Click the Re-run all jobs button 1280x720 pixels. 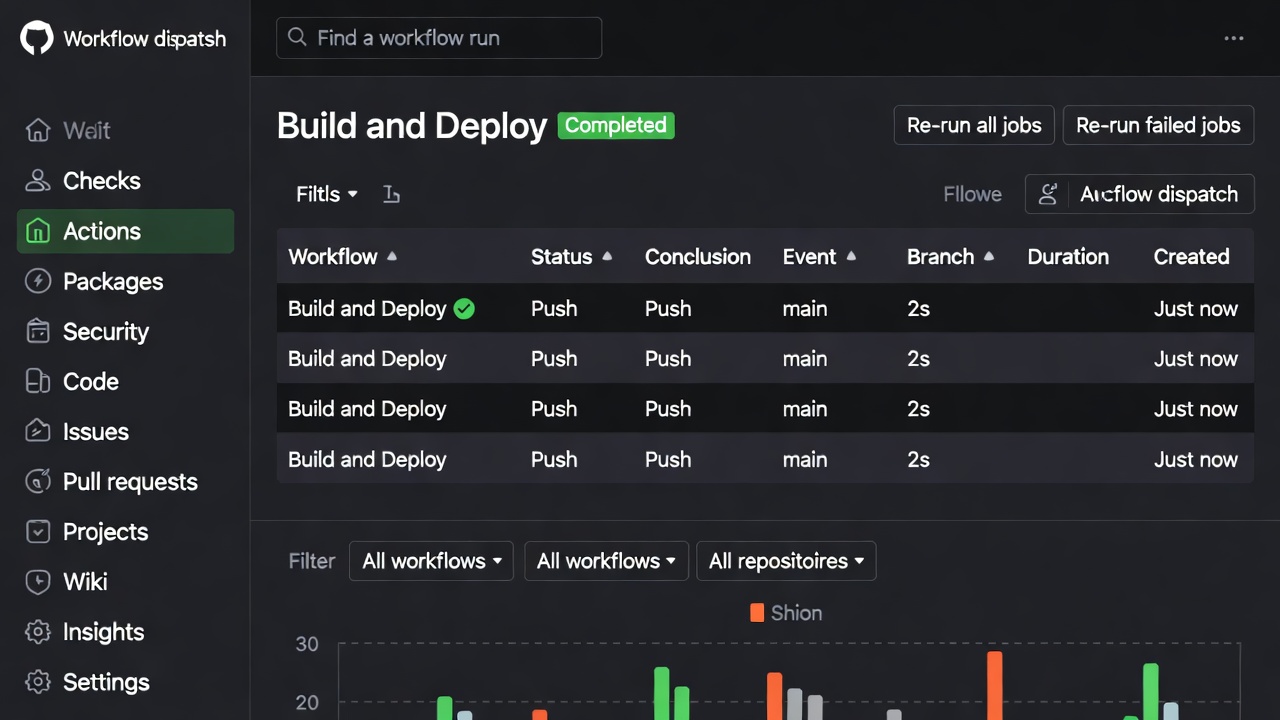point(973,125)
